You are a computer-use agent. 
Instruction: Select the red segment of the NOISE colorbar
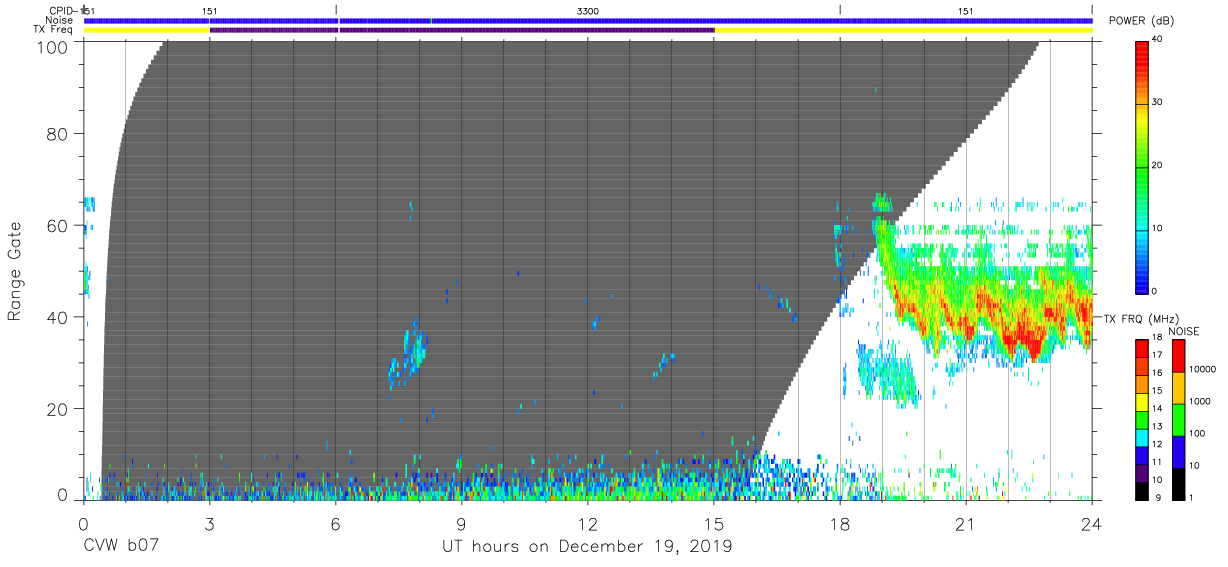[x=1178, y=356]
